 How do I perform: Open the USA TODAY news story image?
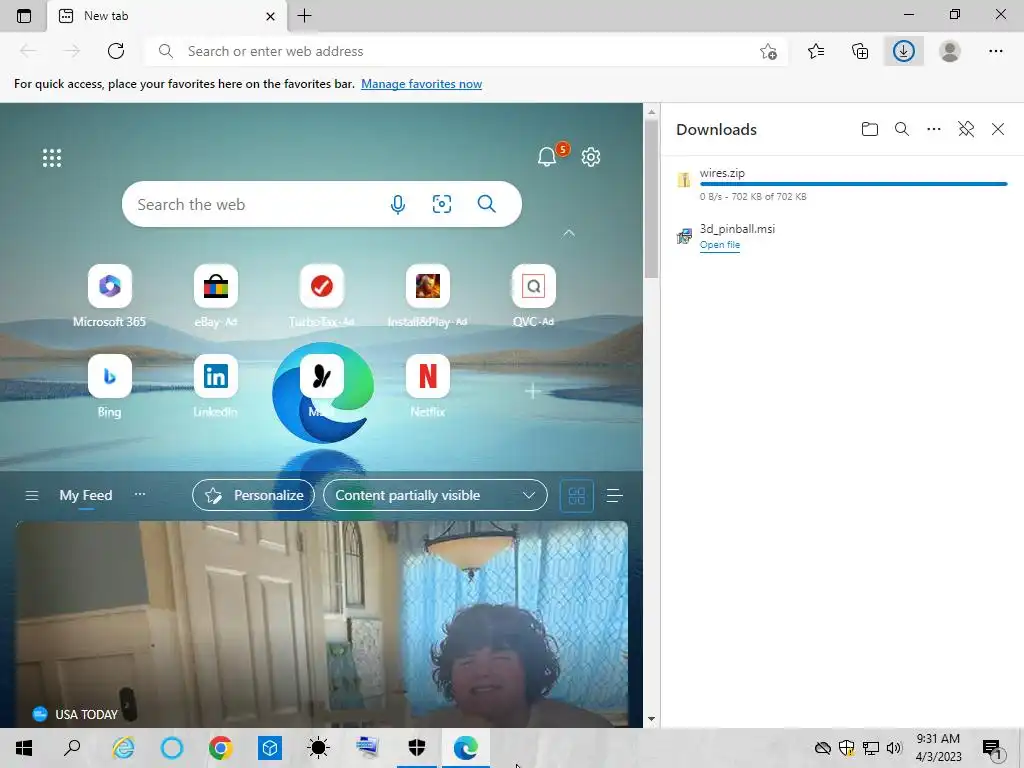pyautogui.click(x=321, y=624)
